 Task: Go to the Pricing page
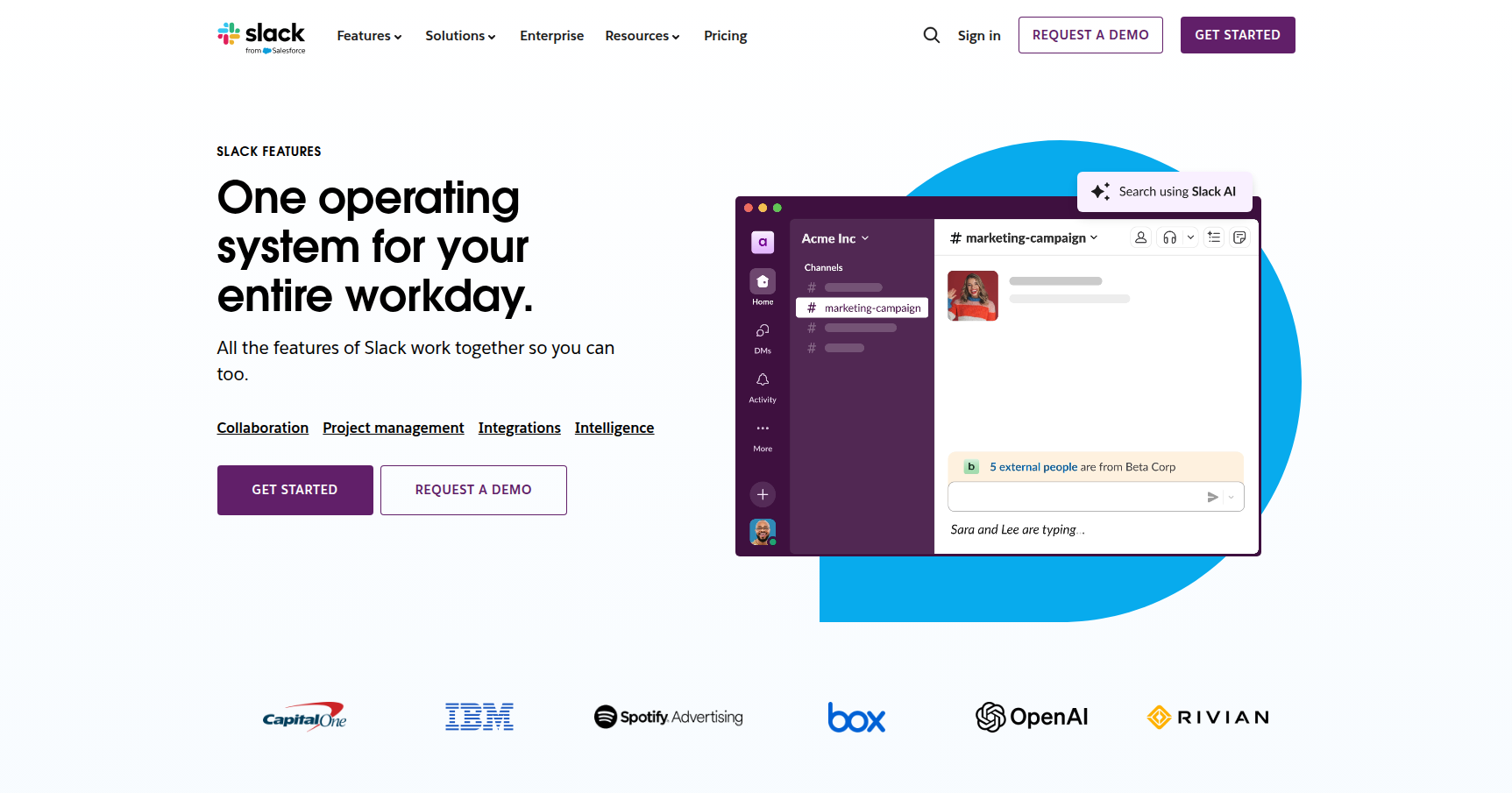(725, 36)
